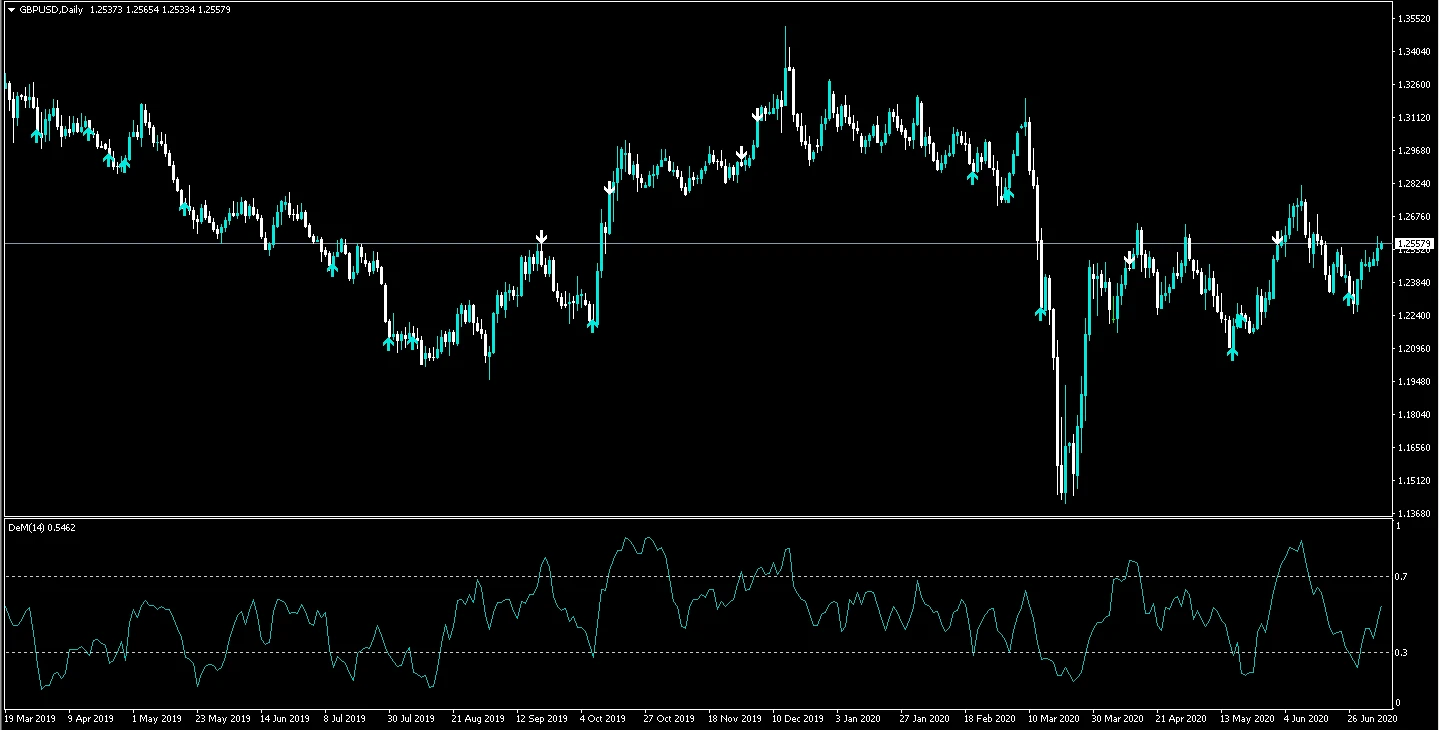Click the 1.15120 level on the price scale
This screenshot has width=1440, height=730.
[1414, 481]
